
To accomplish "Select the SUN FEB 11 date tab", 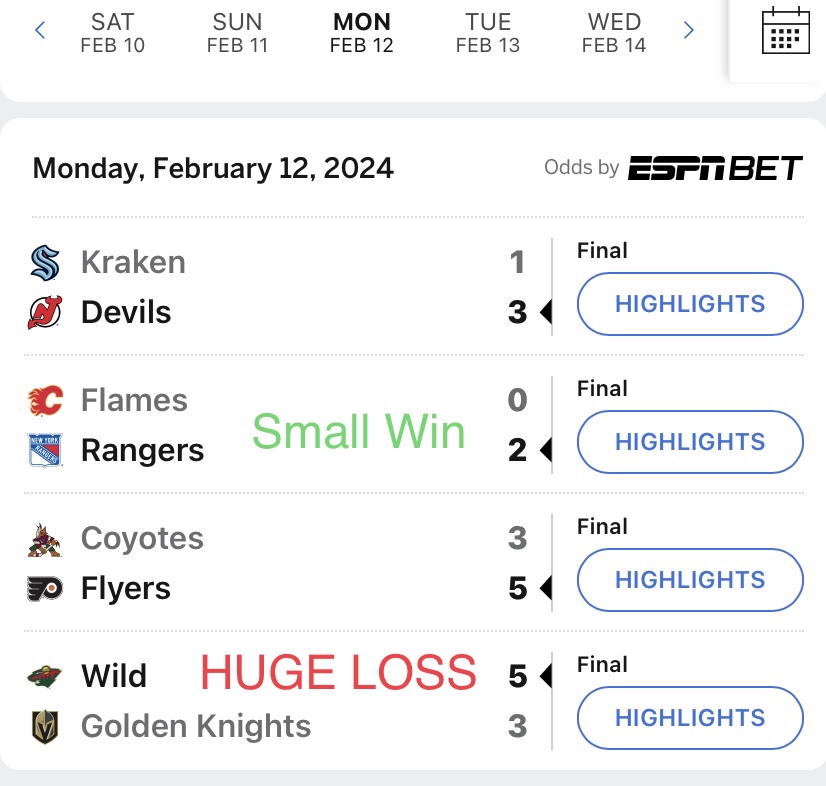I will (237, 33).
